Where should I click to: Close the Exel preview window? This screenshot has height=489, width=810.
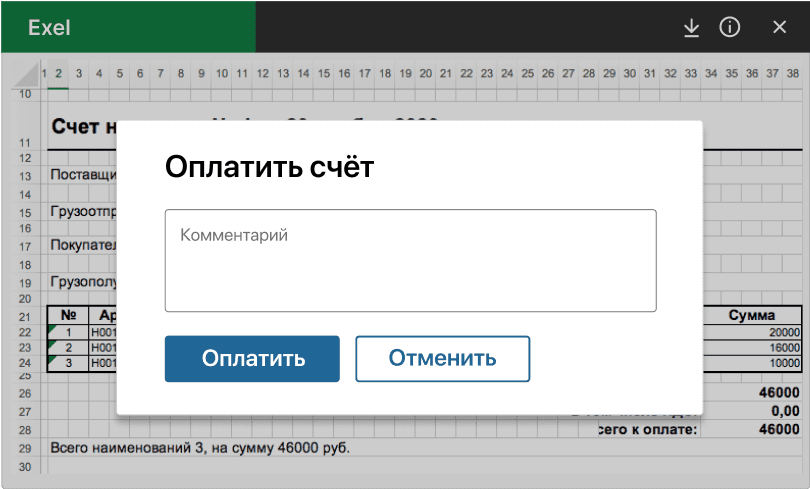779,27
